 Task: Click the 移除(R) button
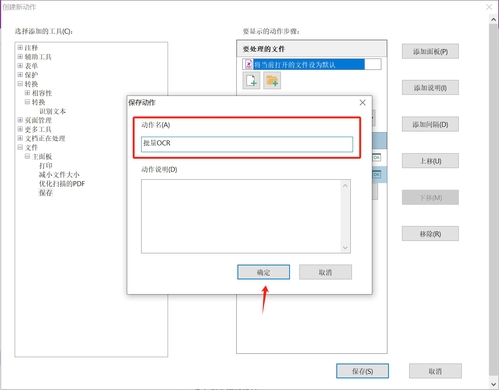click(x=430, y=234)
